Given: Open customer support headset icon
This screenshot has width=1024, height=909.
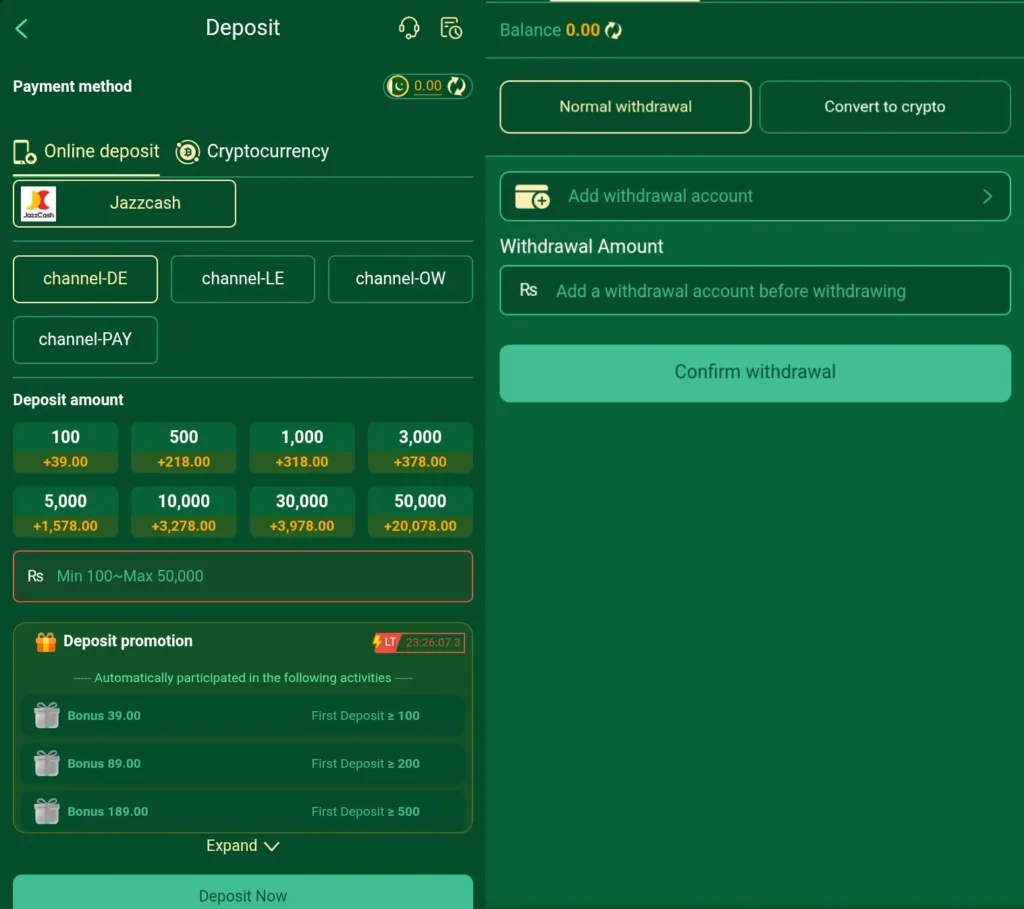Looking at the screenshot, I should point(409,28).
